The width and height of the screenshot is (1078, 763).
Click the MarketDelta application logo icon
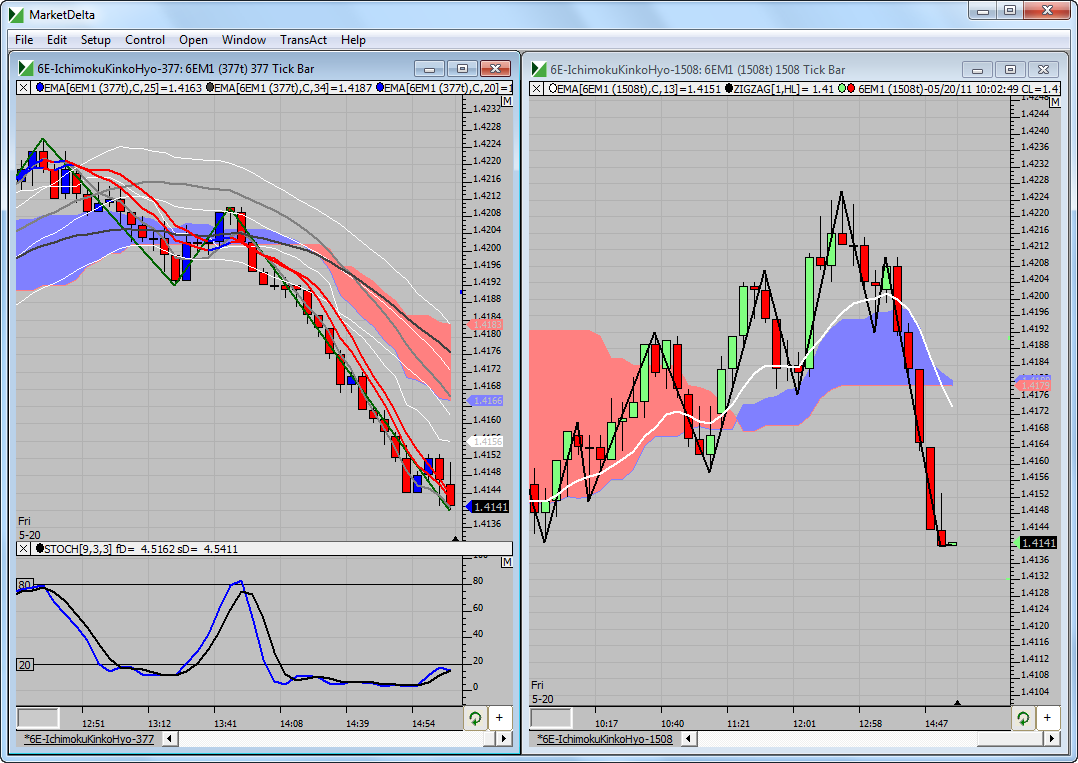[15, 14]
